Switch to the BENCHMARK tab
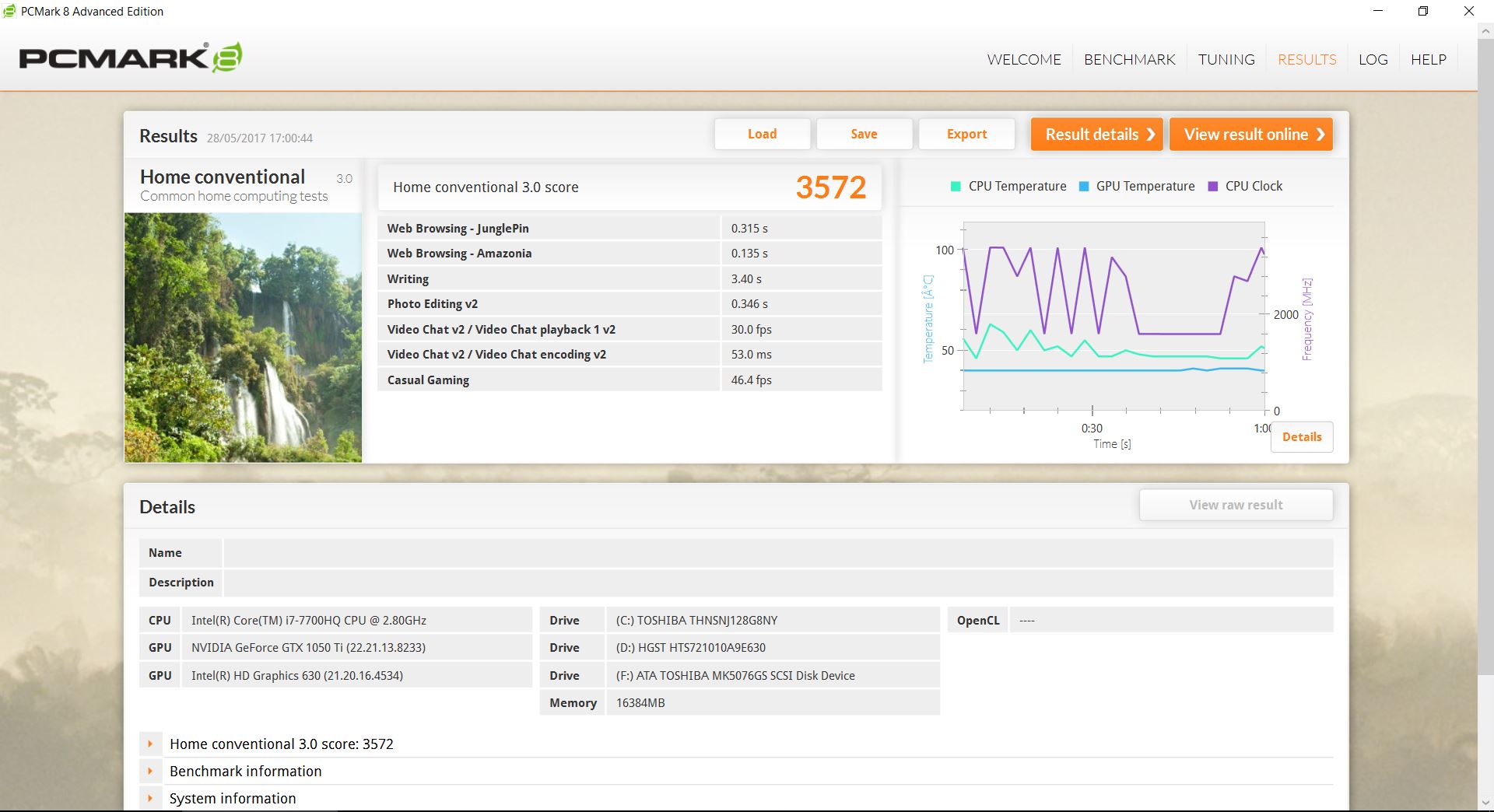This screenshot has width=1494, height=812. (1129, 59)
